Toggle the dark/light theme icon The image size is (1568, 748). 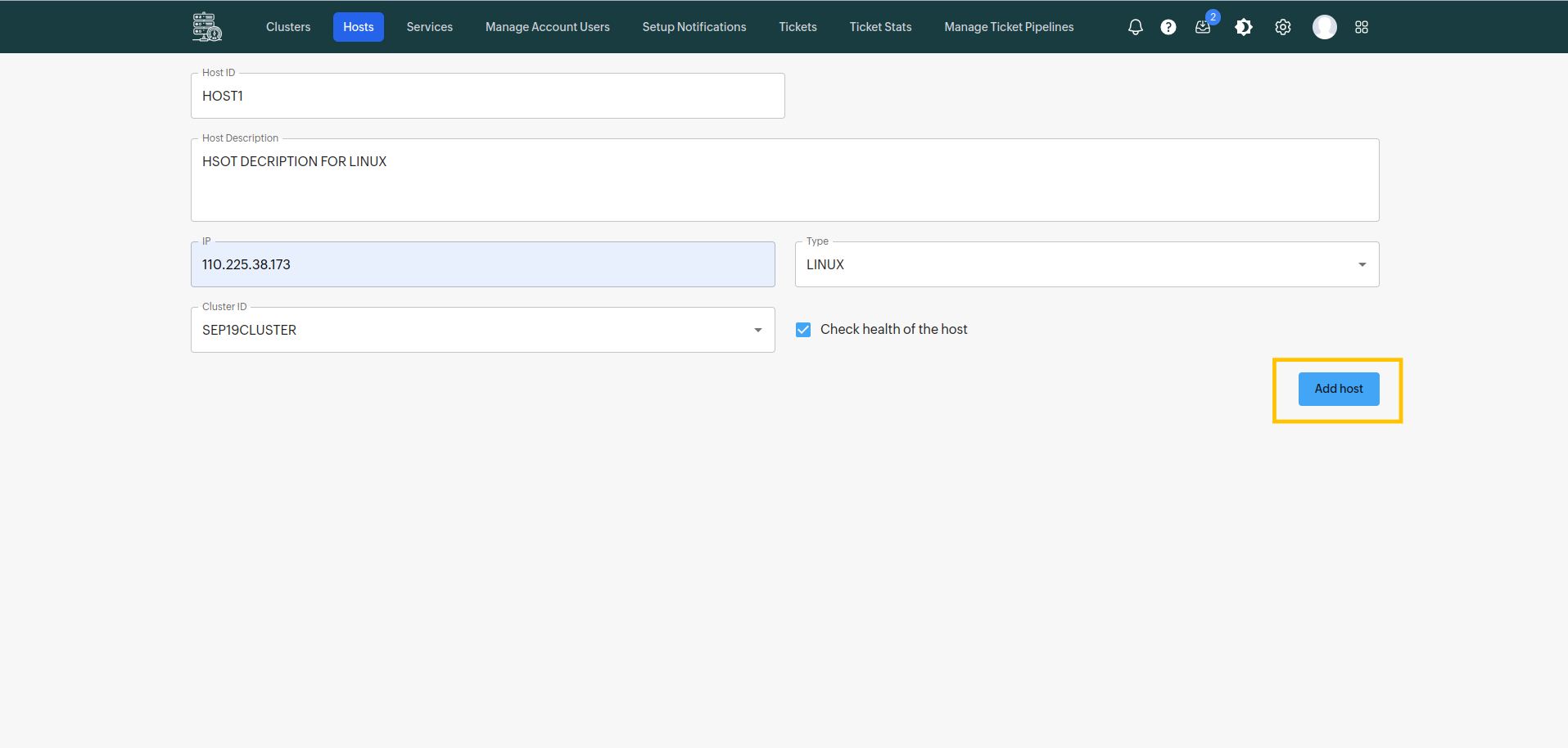[1244, 27]
